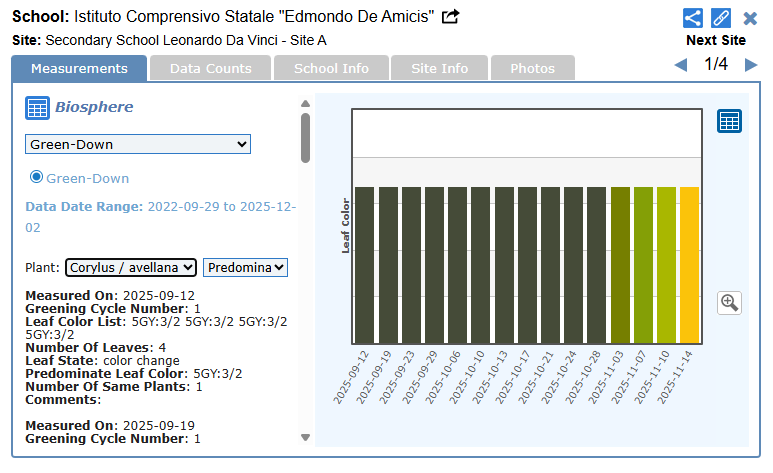Open school page via external link icon

pyautogui.click(x=451, y=17)
